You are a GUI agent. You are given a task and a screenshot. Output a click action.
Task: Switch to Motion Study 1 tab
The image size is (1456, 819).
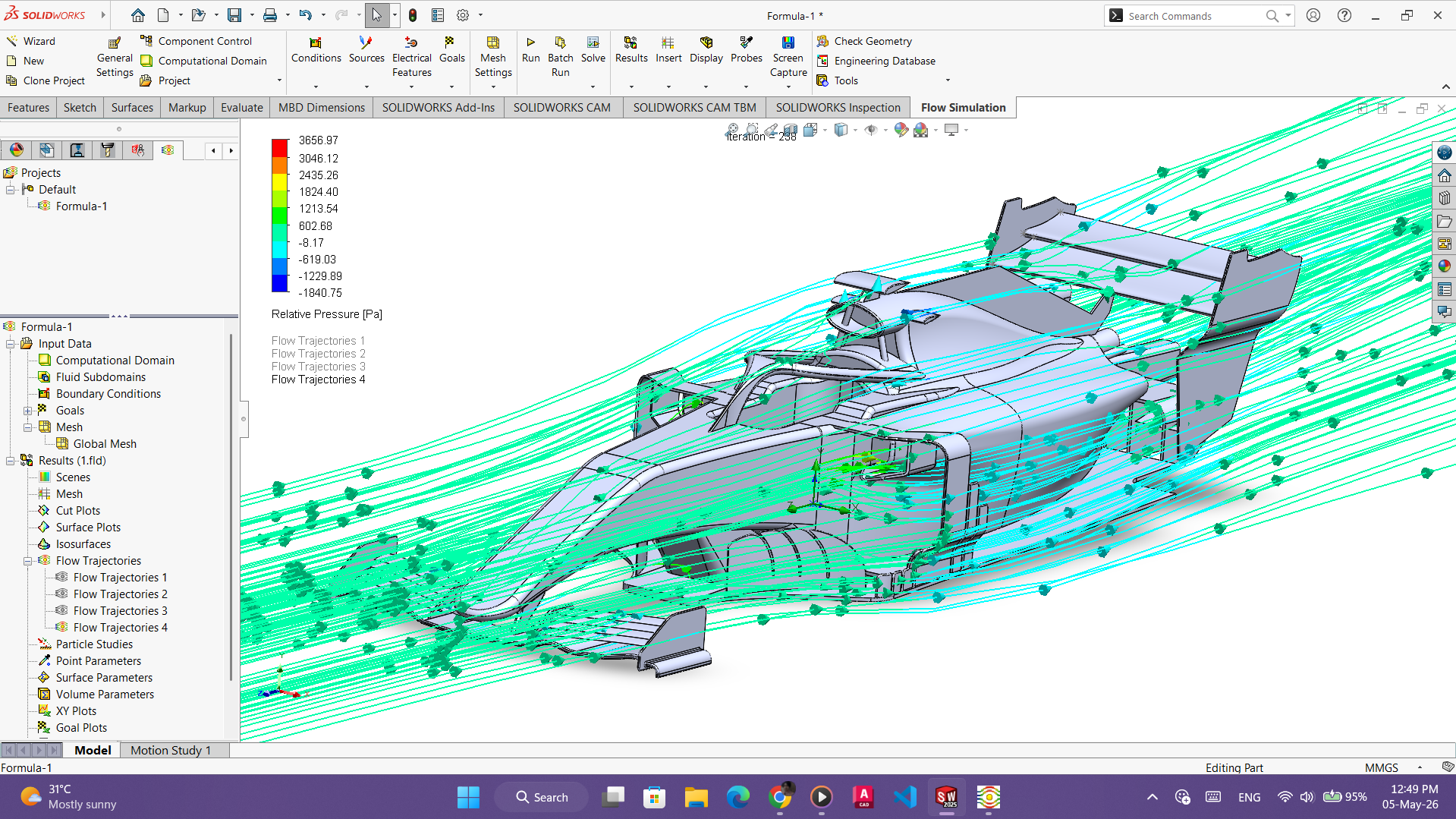[171, 750]
